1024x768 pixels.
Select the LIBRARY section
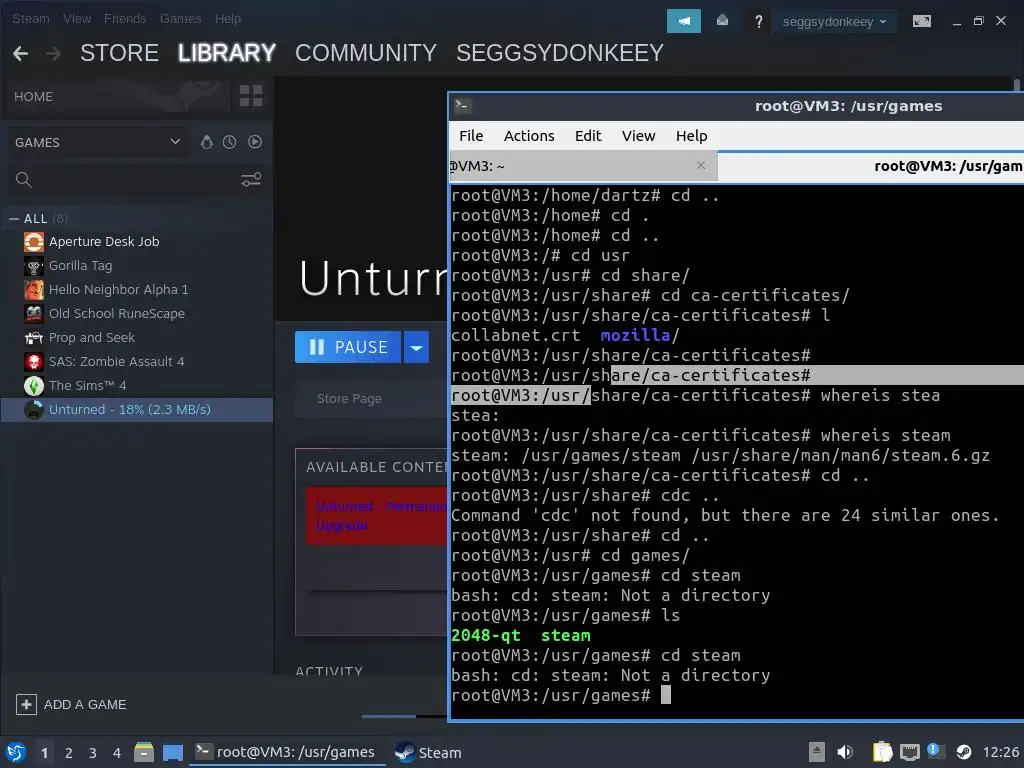pos(227,53)
